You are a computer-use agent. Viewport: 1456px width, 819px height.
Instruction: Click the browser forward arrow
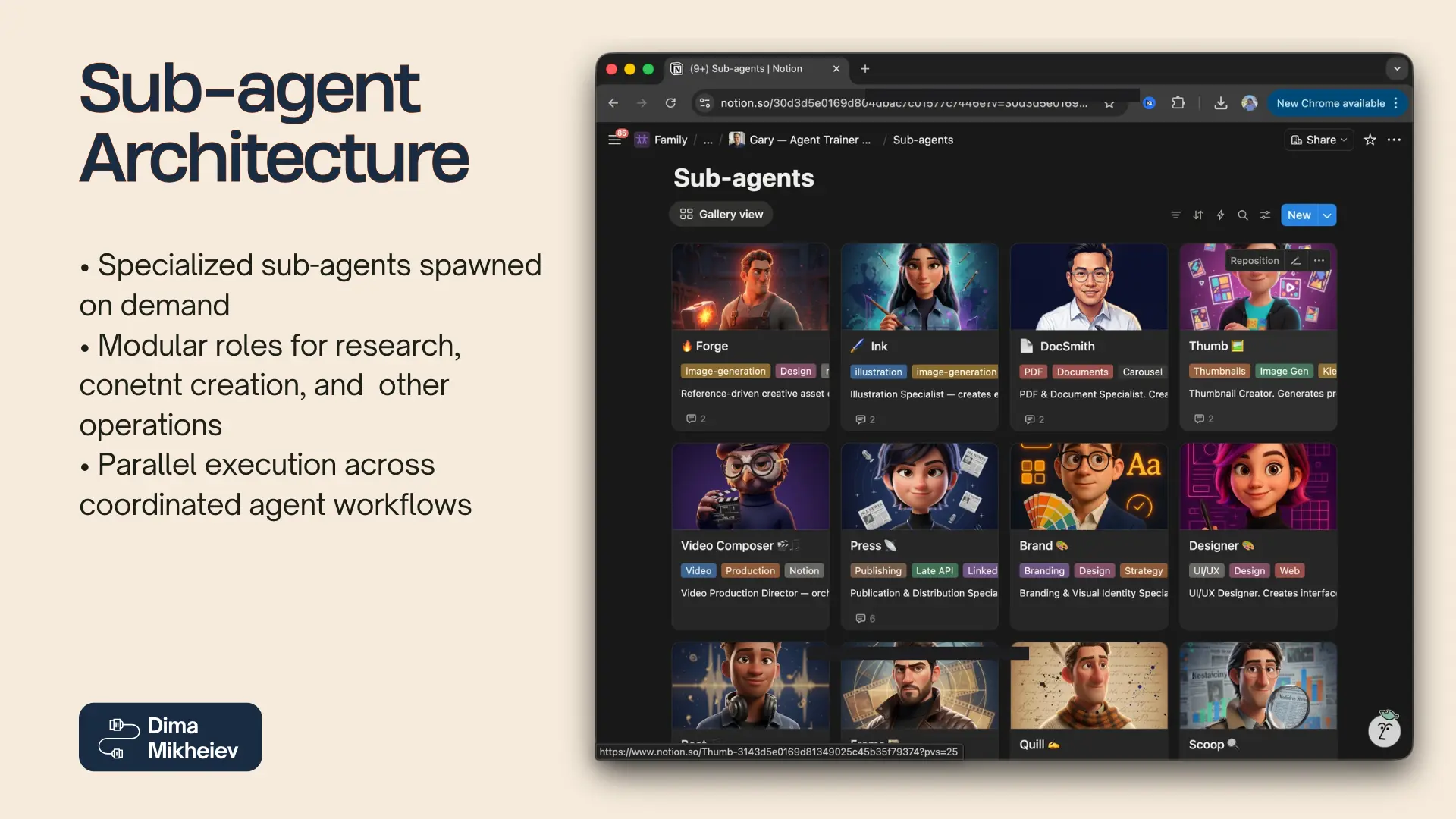point(642,103)
